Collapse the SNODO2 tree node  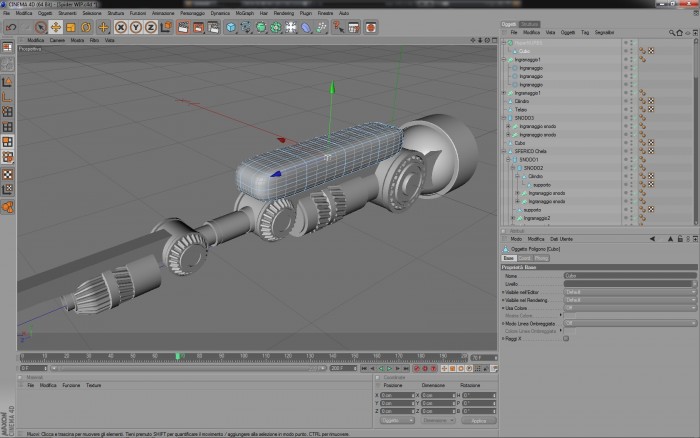(513, 168)
